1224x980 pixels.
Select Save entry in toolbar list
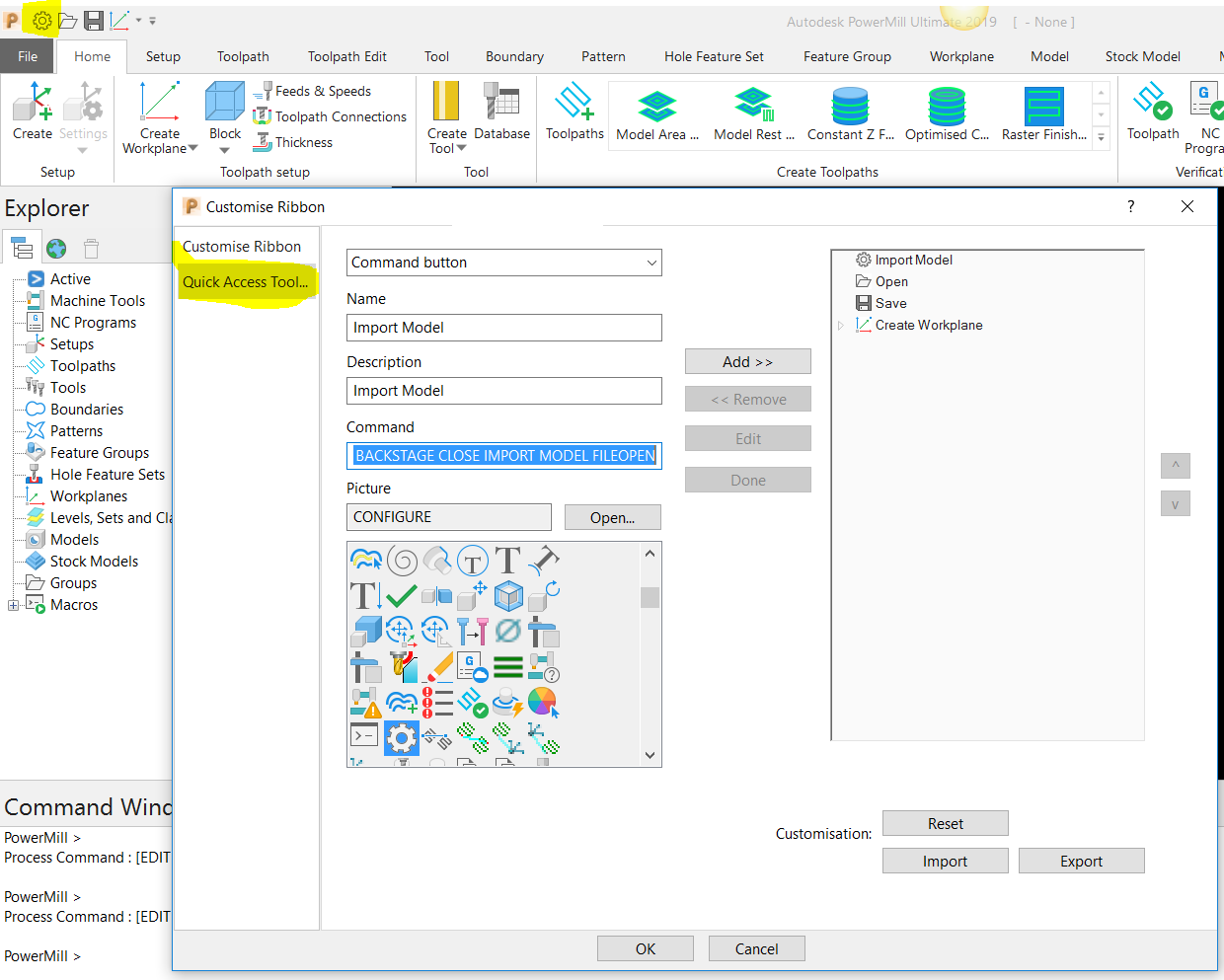point(880,303)
